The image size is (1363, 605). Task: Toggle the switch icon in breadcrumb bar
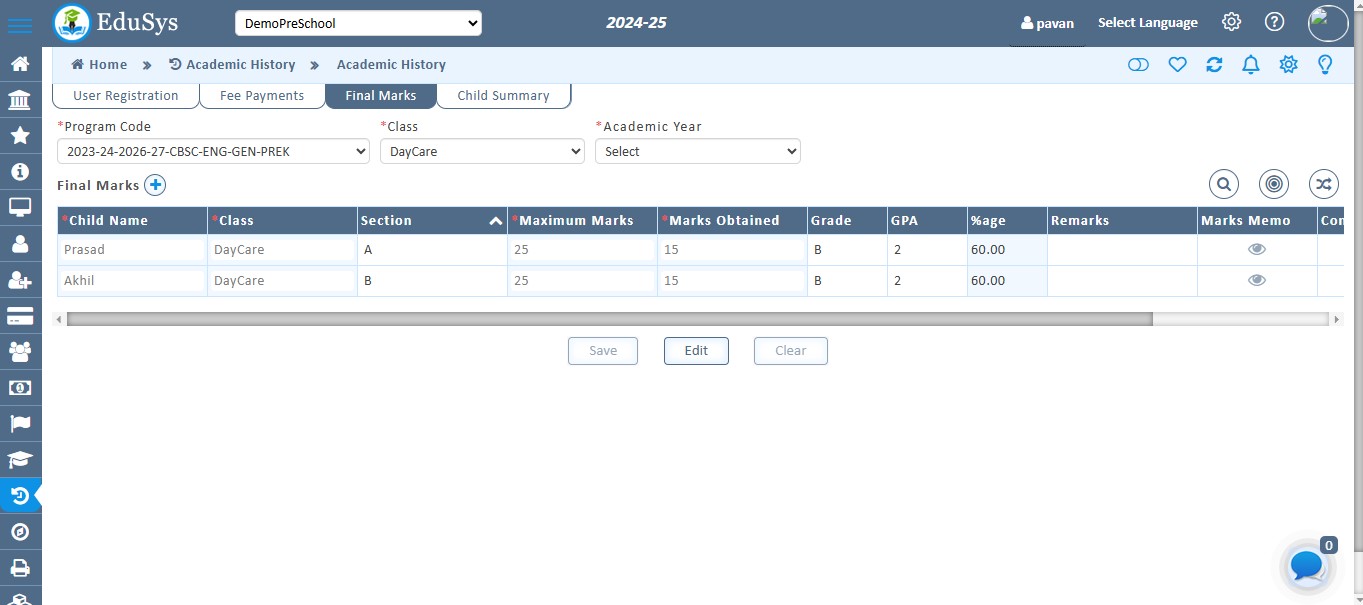pos(1138,65)
